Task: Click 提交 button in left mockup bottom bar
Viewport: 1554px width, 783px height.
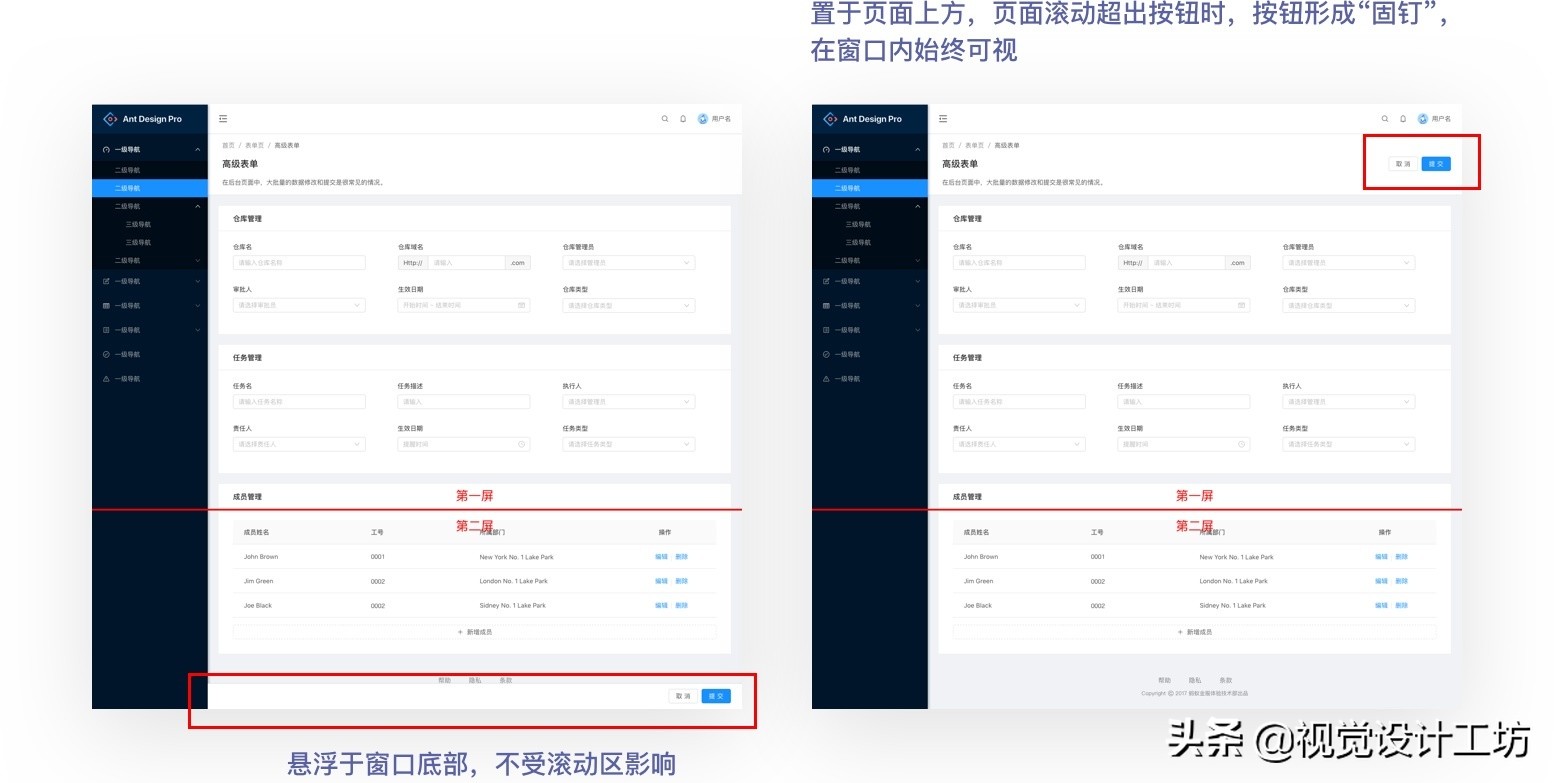Action: [x=716, y=696]
